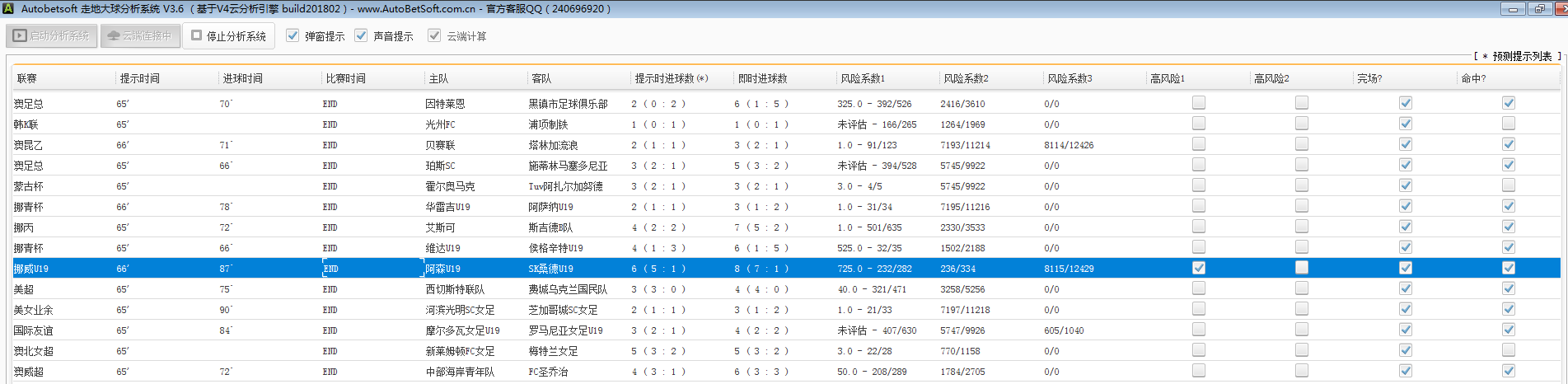This screenshot has height=384, width=1568.
Task: Restore down the application window
Action: (x=1539, y=9)
